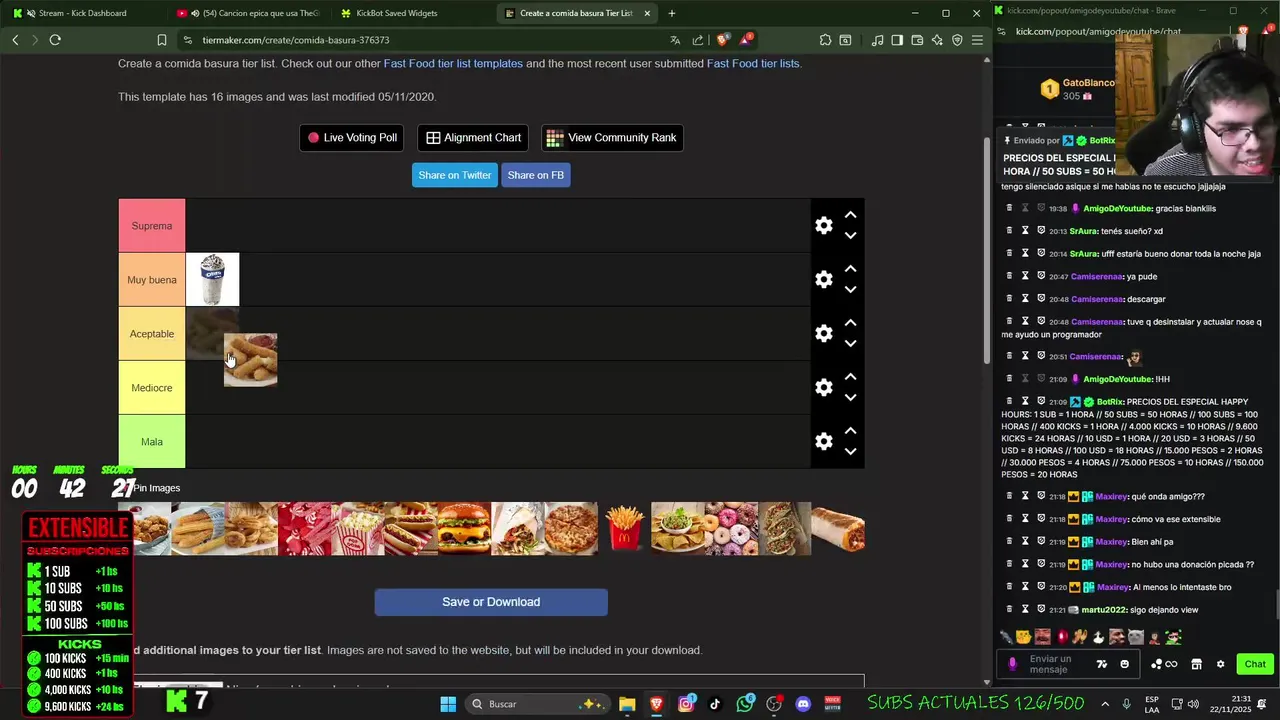Open Brave Leo AI sparkle icon
This screenshot has height=720, width=1280.
click(x=937, y=40)
